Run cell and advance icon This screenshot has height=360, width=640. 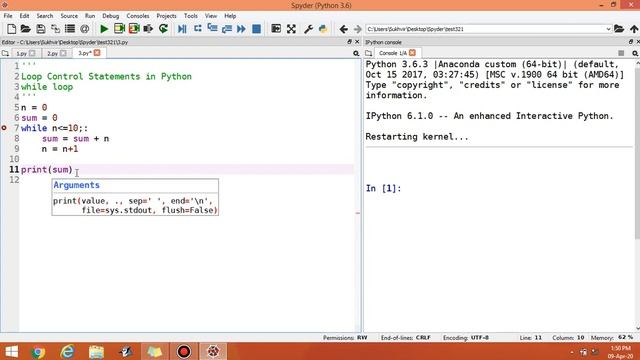pyautogui.click(x=134, y=29)
